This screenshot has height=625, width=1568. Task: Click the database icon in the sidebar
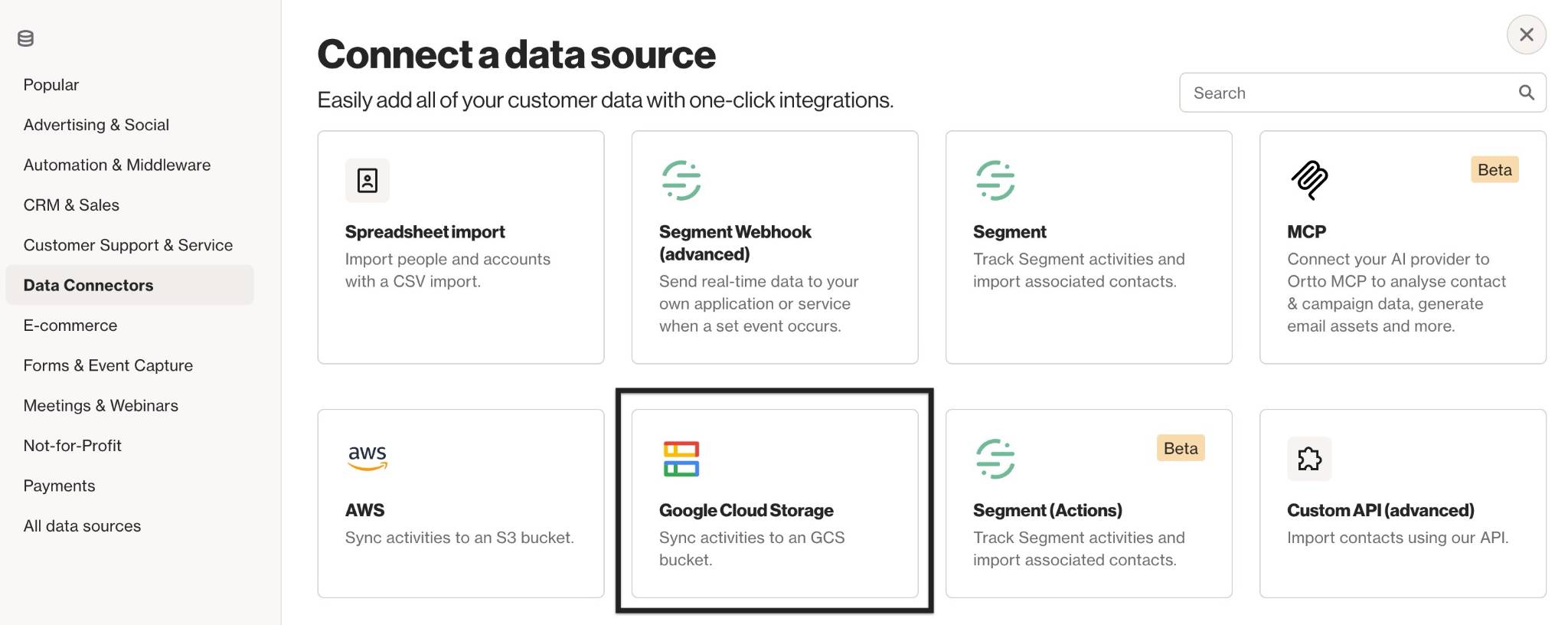25,38
